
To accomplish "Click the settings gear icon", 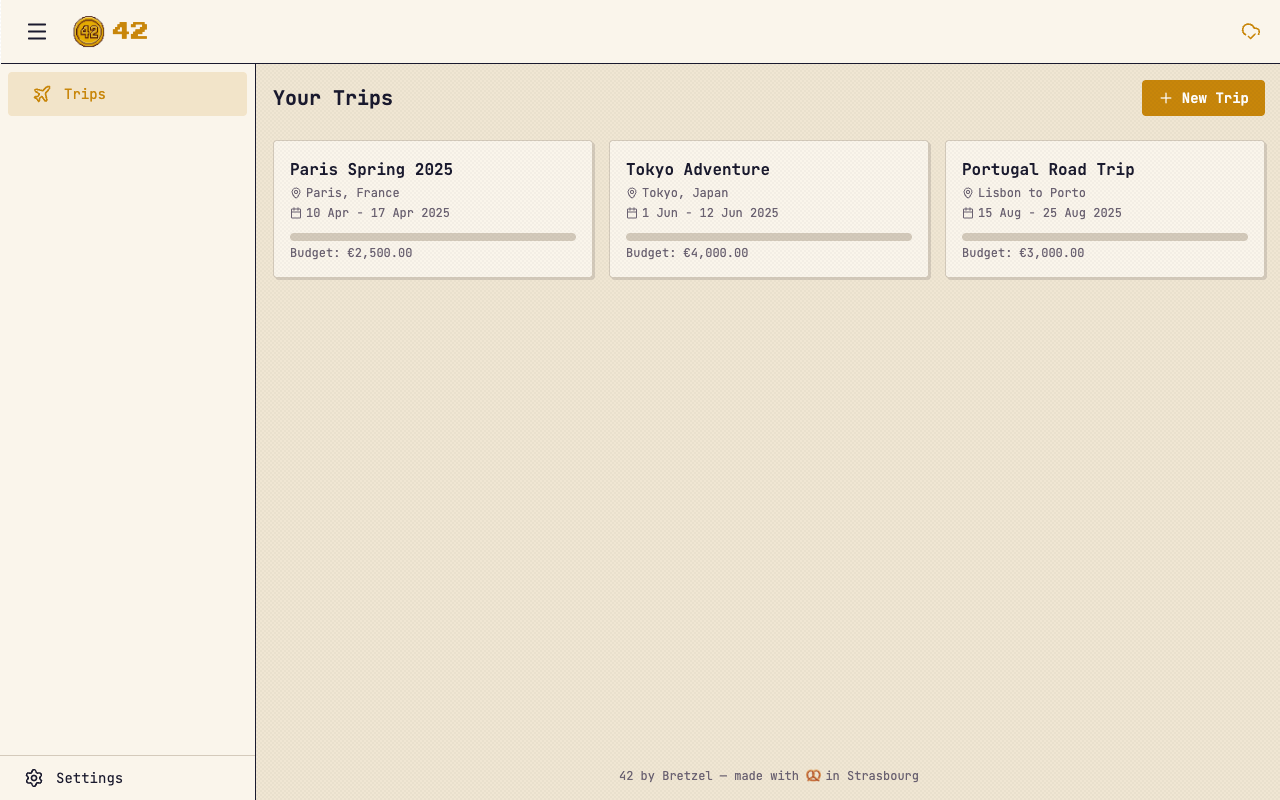I will (34, 777).
